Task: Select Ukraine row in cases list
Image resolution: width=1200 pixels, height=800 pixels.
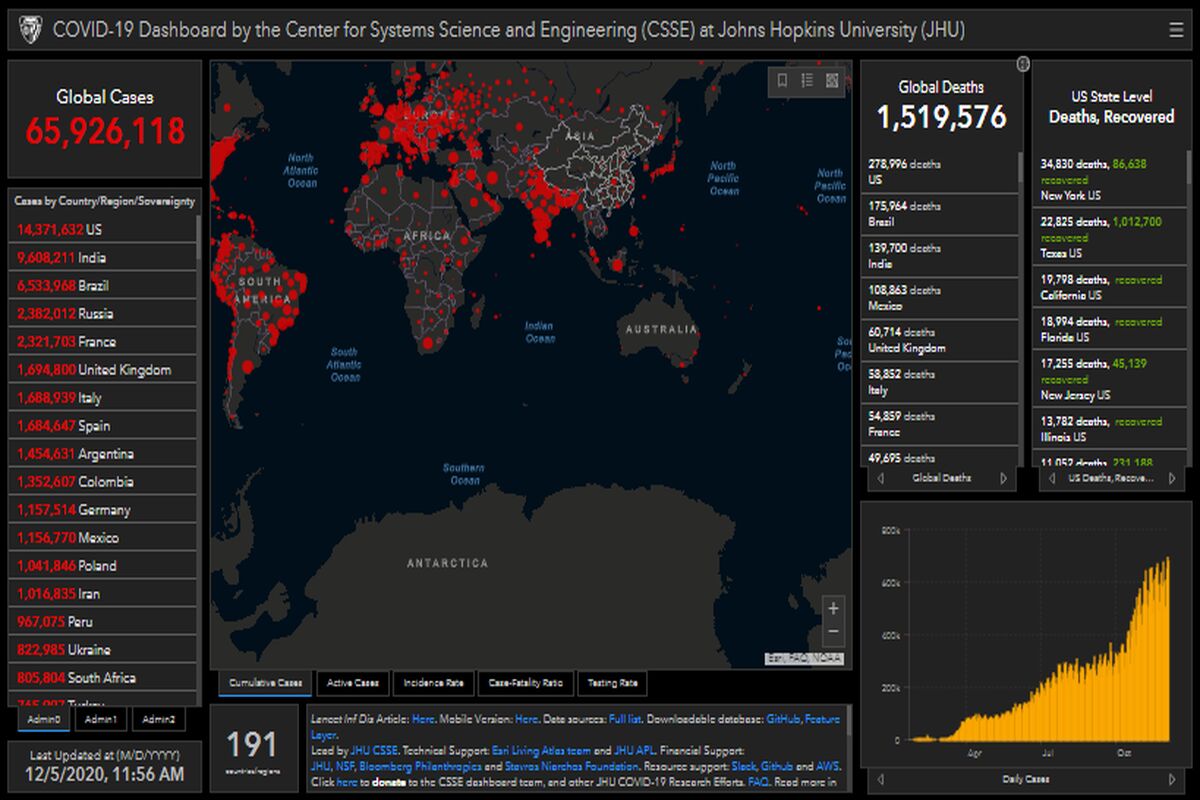Action: click(104, 649)
